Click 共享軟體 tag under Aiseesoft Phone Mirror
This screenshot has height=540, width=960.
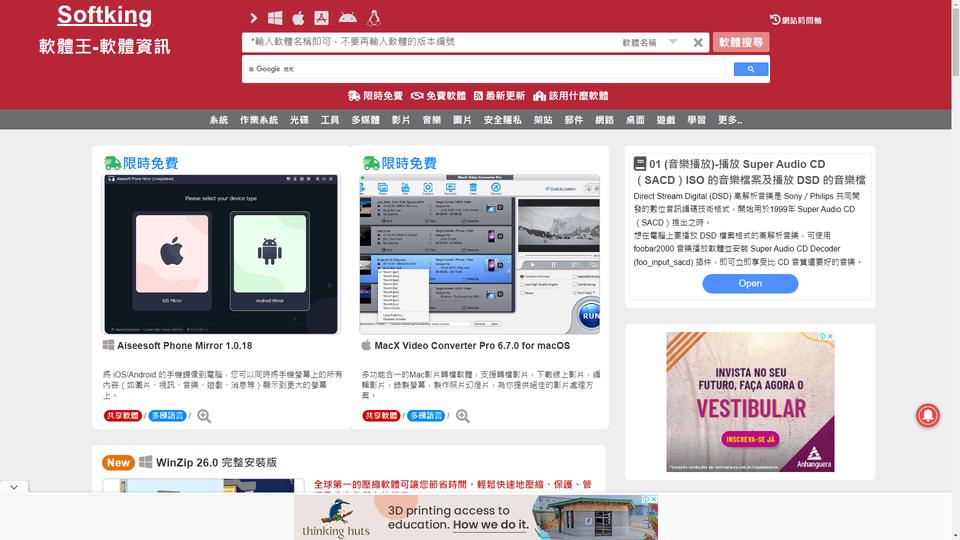pos(122,416)
